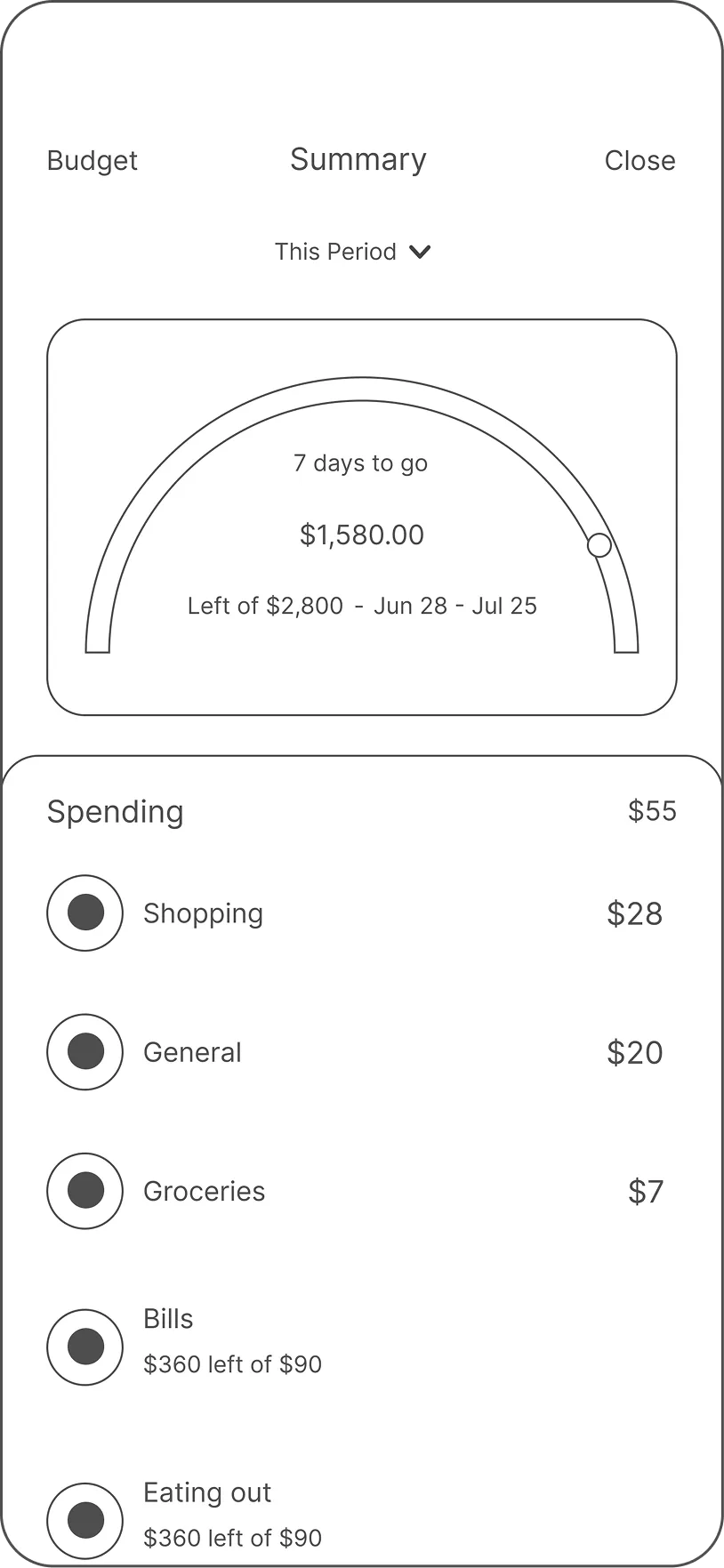The width and height of the screenshot is (724, 1568).
Task: Click the Shopping category circle icon
Action: click(x=84, y=913)
